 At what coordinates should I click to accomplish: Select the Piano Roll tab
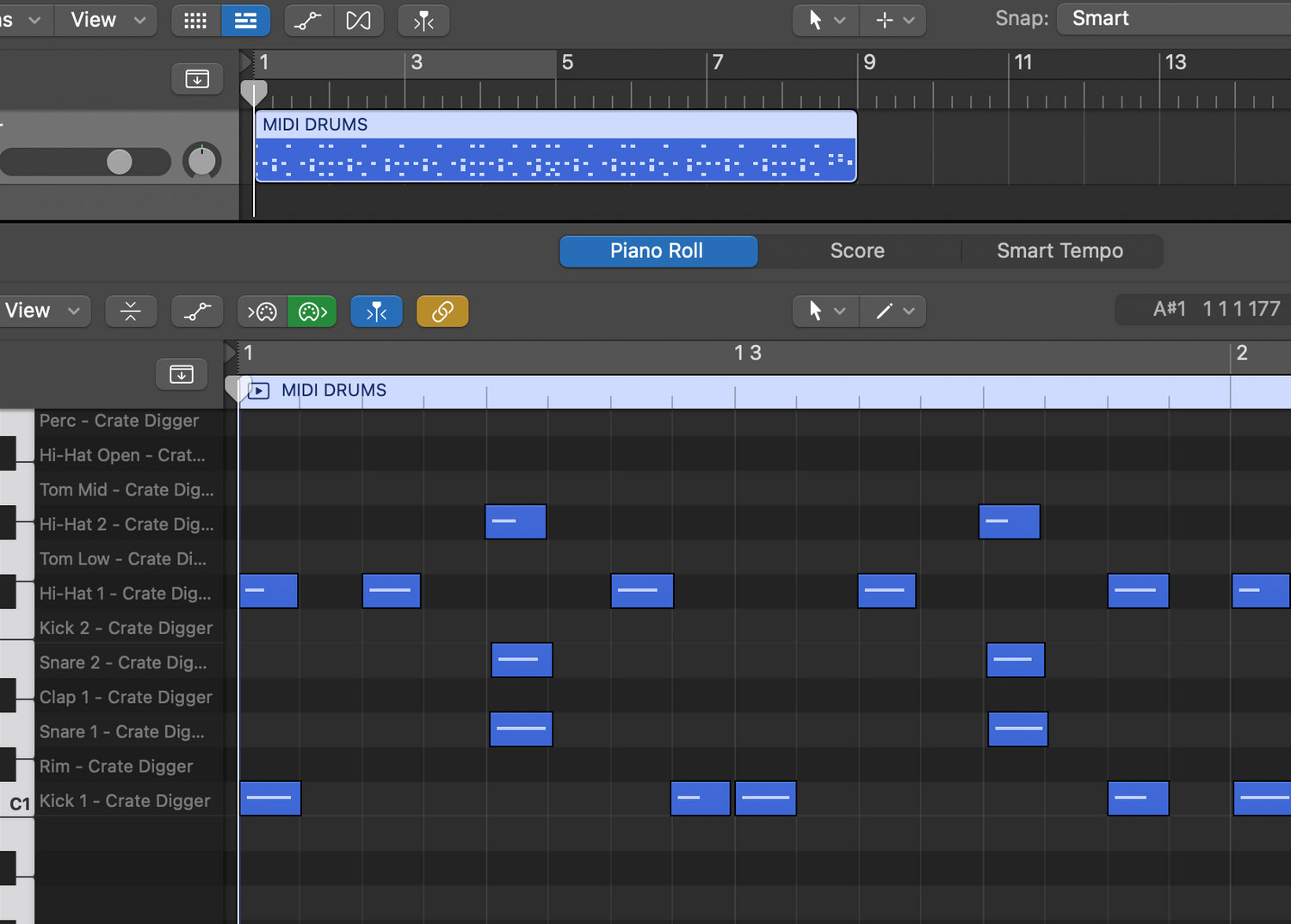point(658,251)
